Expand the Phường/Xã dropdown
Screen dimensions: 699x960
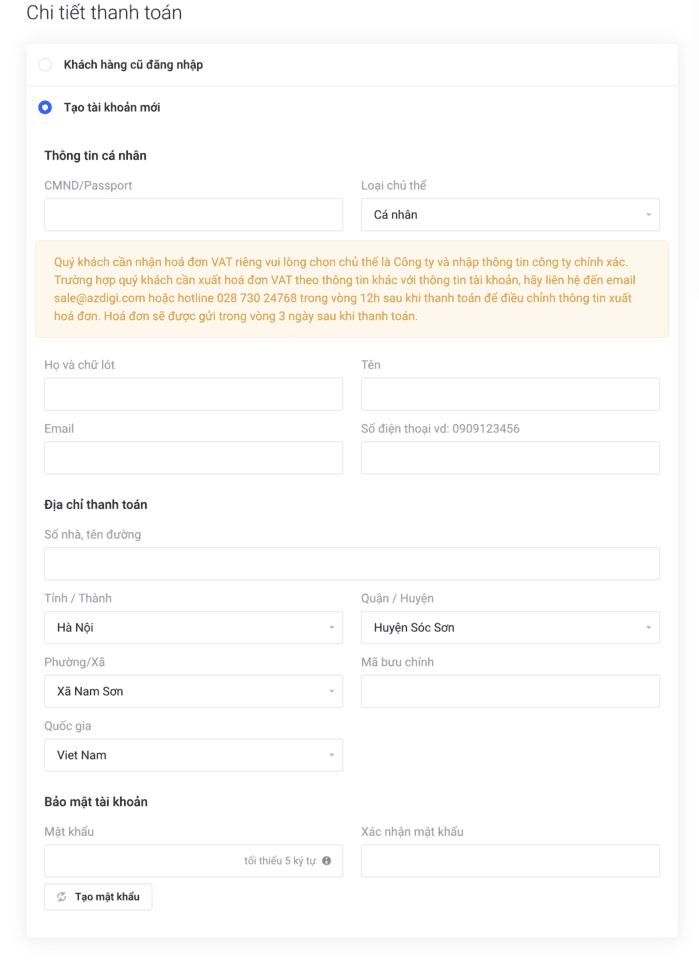(193, 691)
